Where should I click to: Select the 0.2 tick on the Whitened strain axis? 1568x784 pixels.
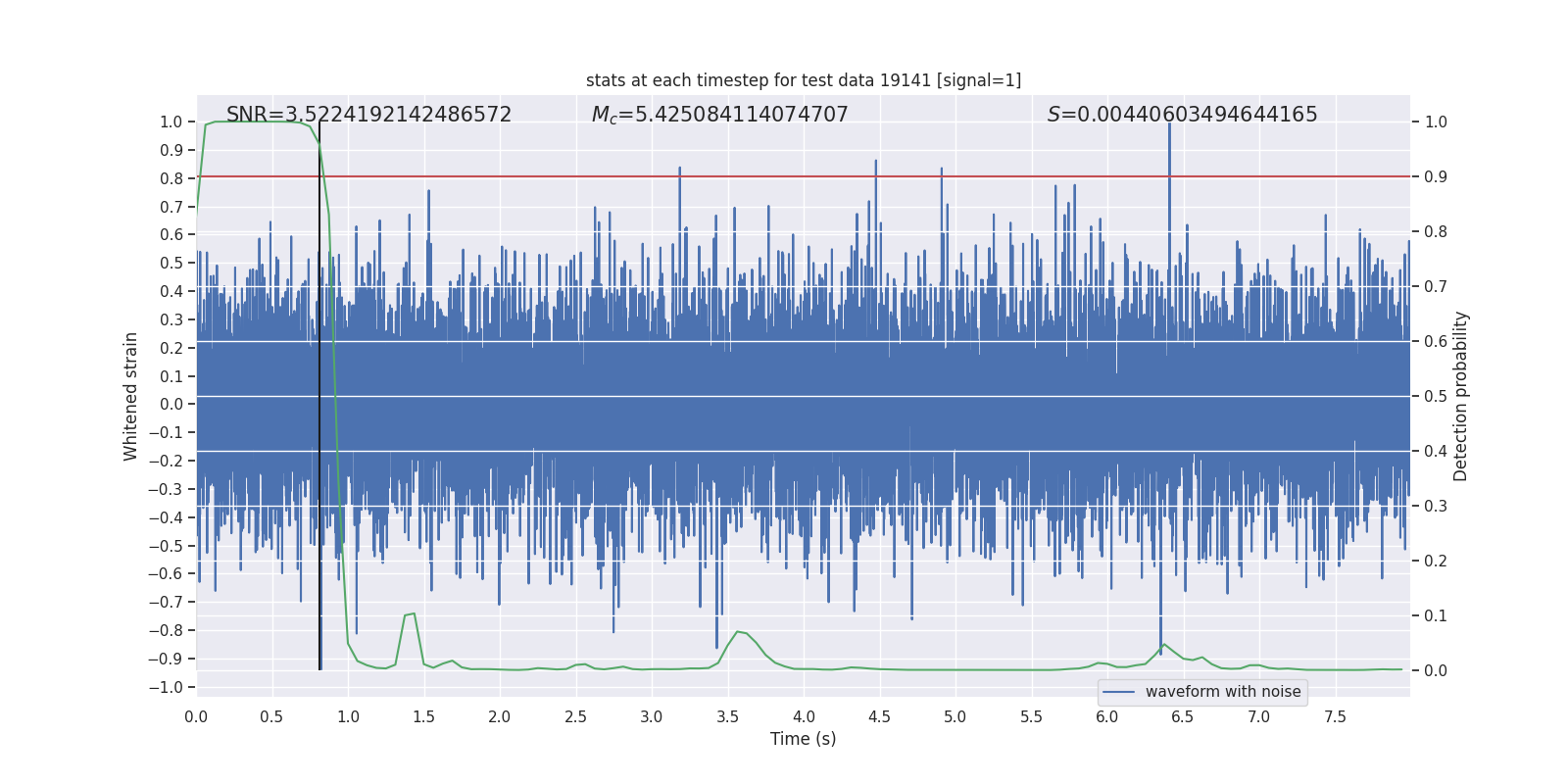tap(171, 348)
